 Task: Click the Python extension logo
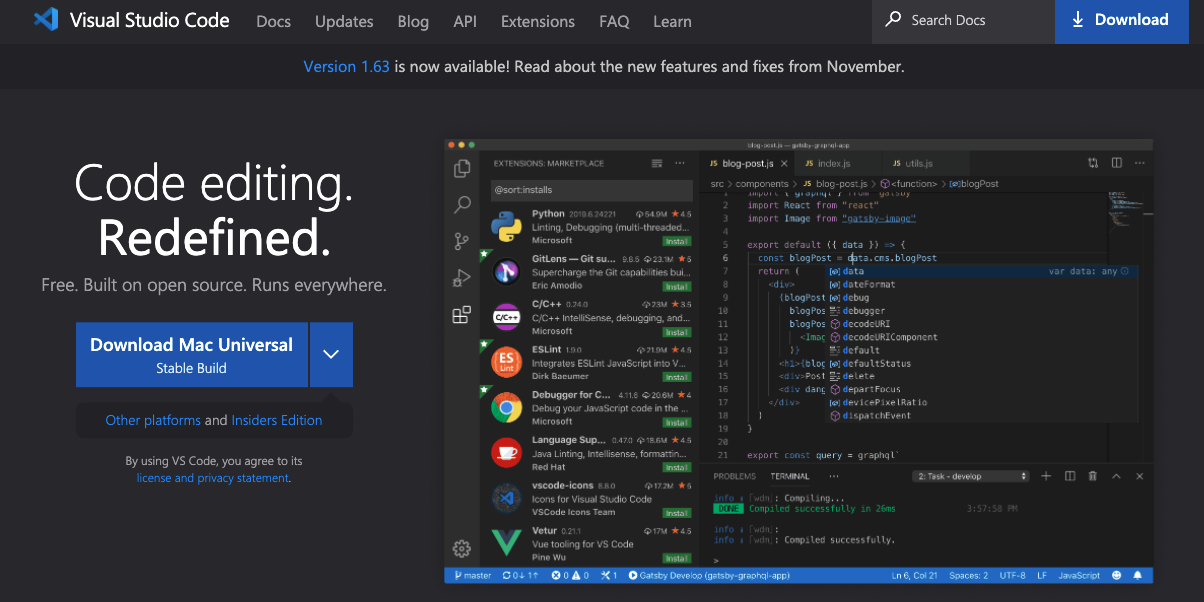coord(507,226)
